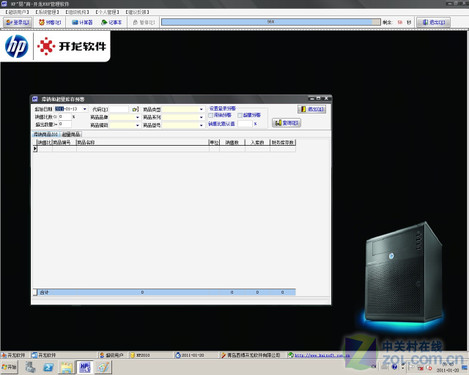Open the rightmost menu bar item
This screenshot has height=375, width=469.
[x=137, y=12]
